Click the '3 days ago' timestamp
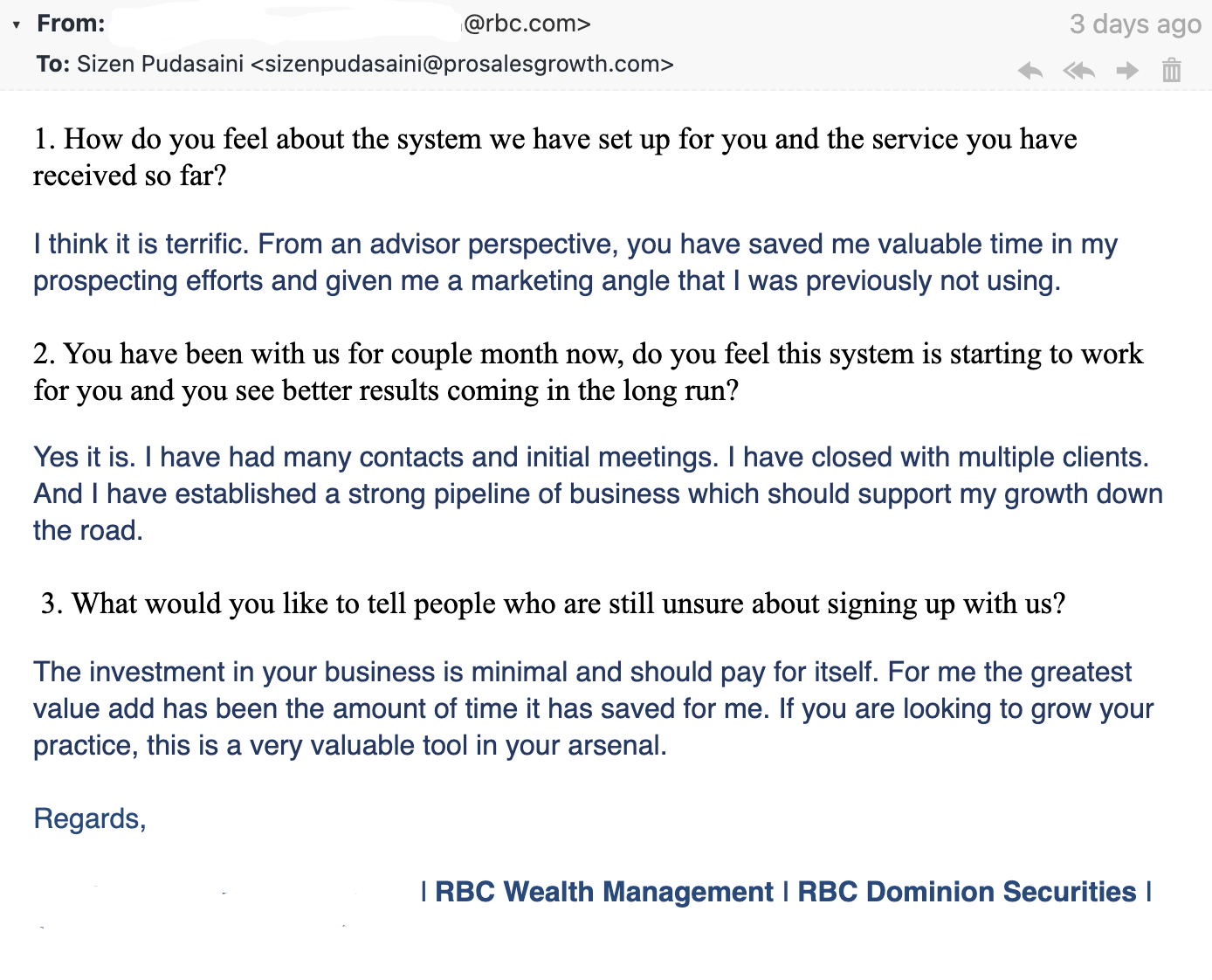The width and height of the screenshot is (1212, 980). pos(1135,24)
